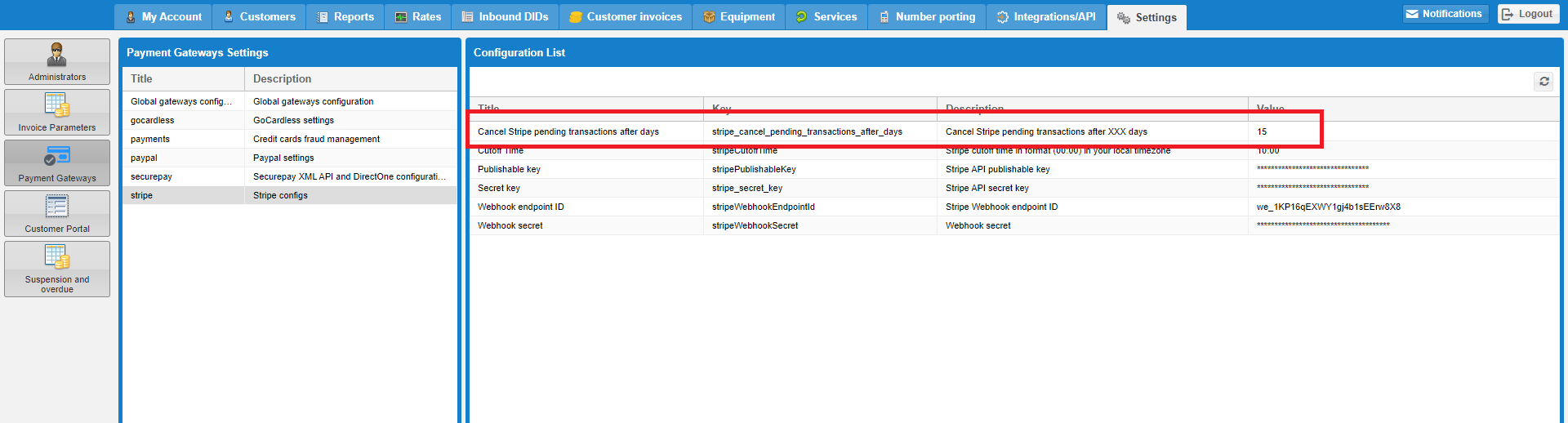
Task: Open the Suspension and overdue sidebar icon
Action: (57, 269)
